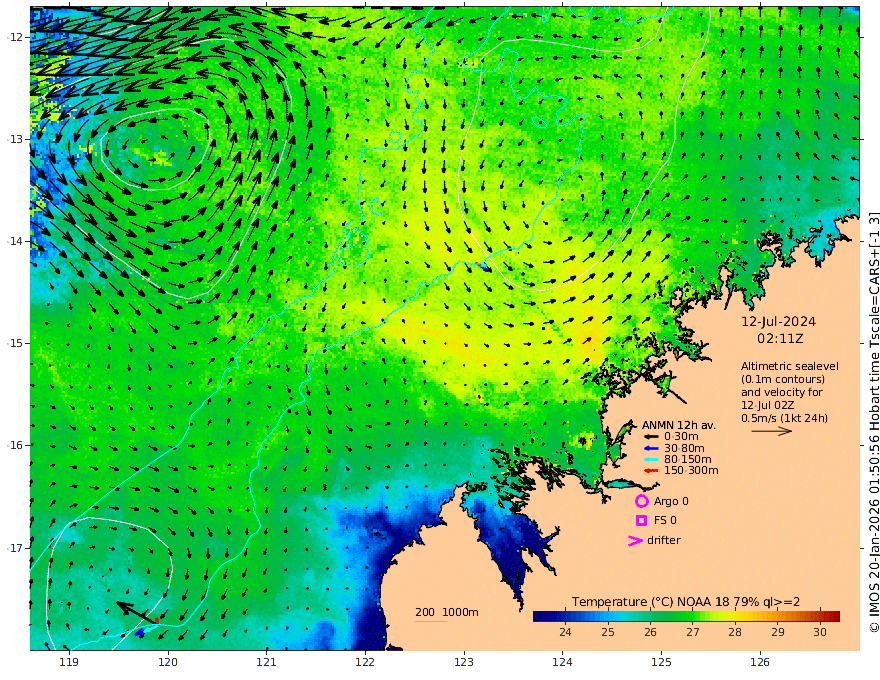
Task: Click the latitude axis label "-16"
Action: click(15, 445)
